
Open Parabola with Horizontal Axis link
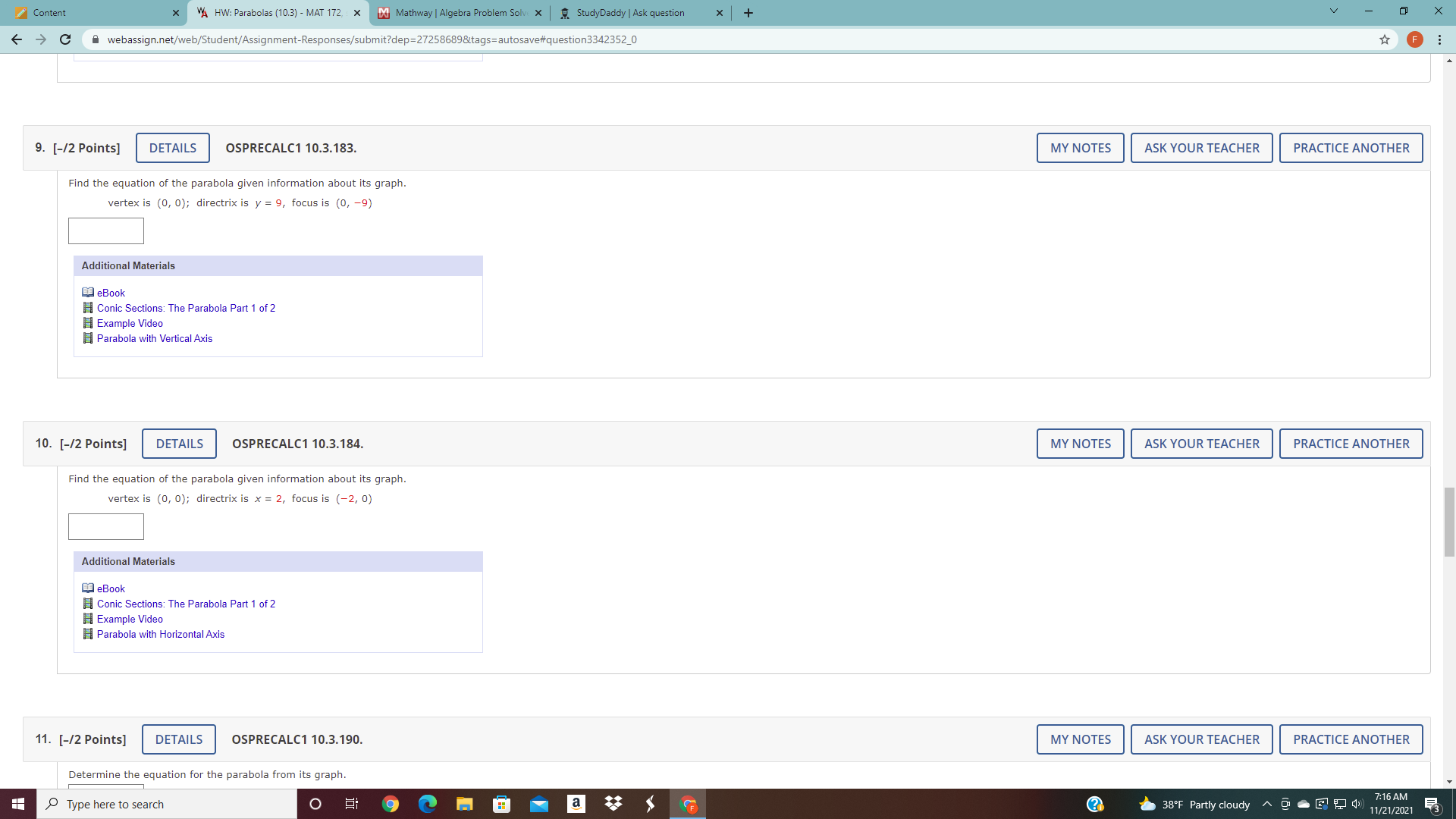pyautogui.click(x=161, y=634)
